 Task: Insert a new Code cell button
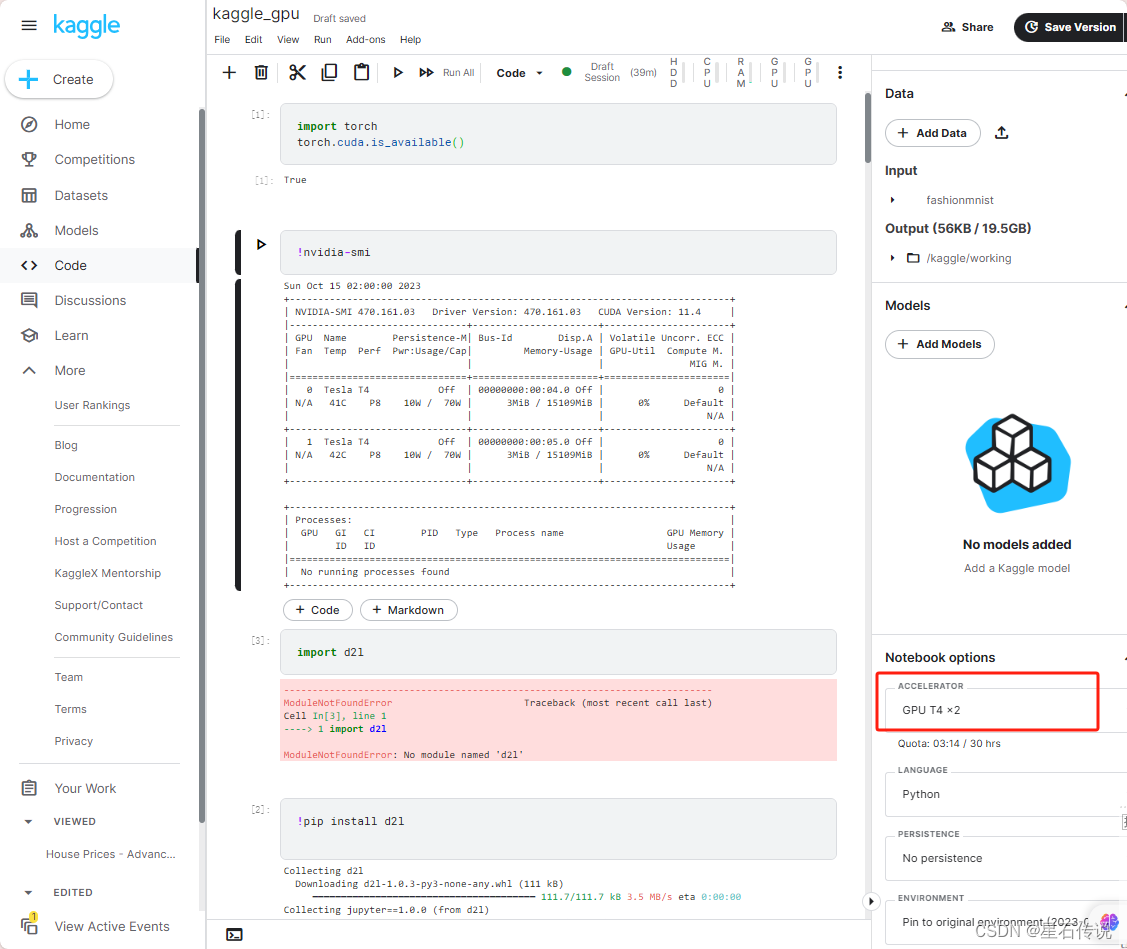[x=318, y=610]
